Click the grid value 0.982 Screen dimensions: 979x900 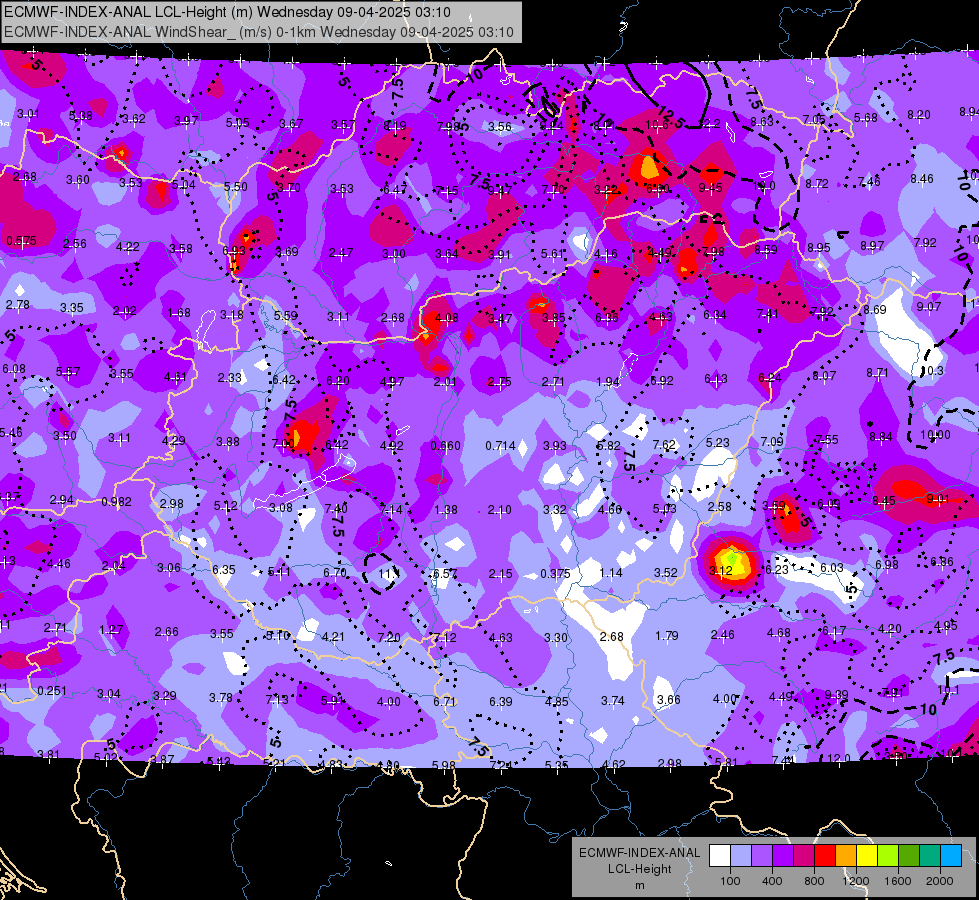[x=116, y=502]
